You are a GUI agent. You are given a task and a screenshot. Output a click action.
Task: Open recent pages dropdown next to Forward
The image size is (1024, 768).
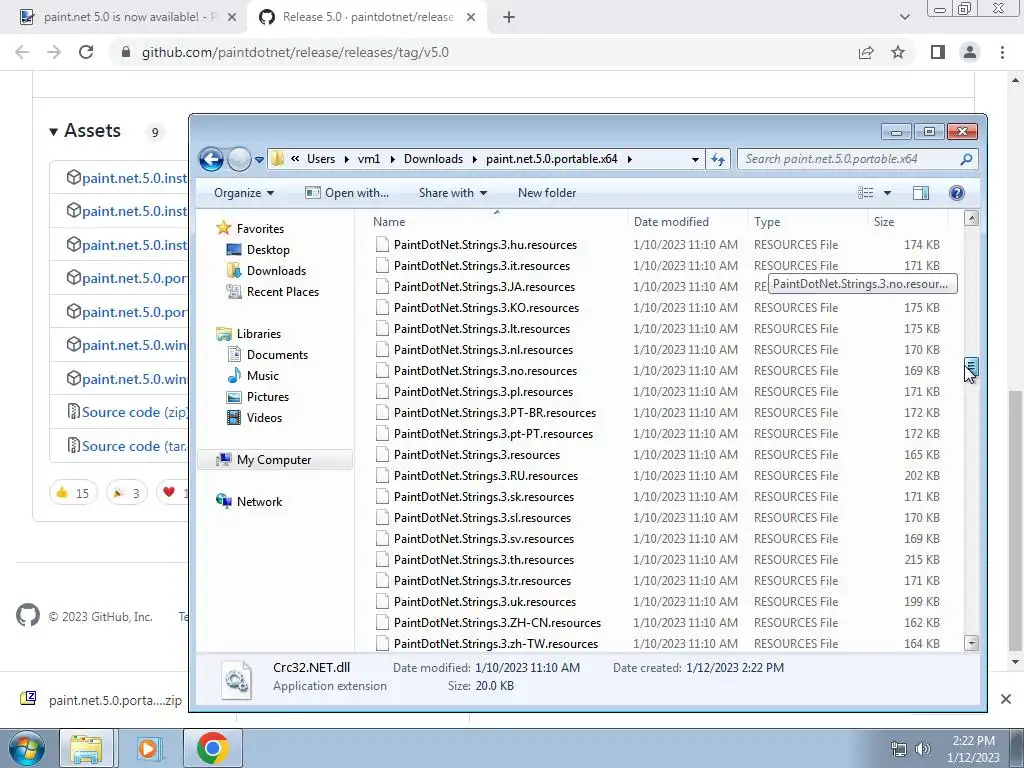coord(259,159)
